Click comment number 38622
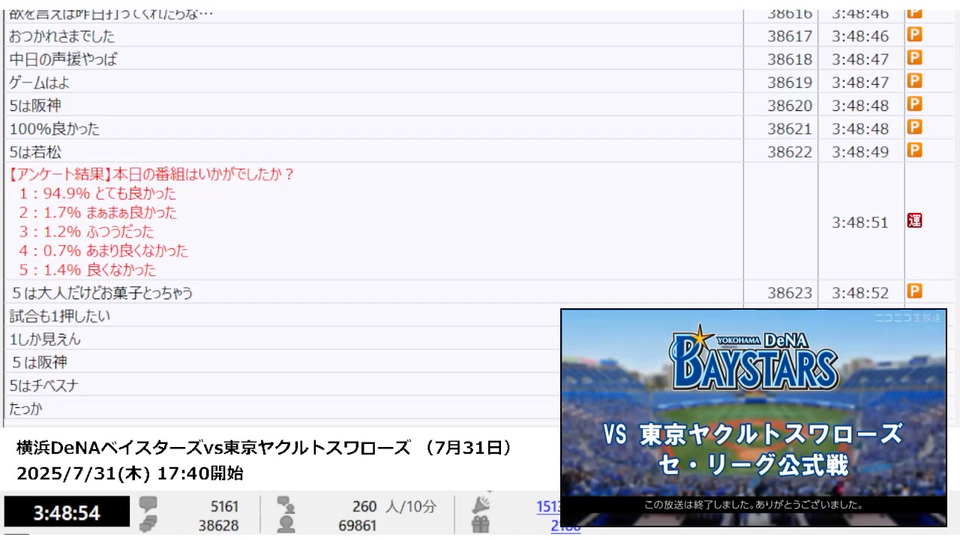 [x=789, y=152]
